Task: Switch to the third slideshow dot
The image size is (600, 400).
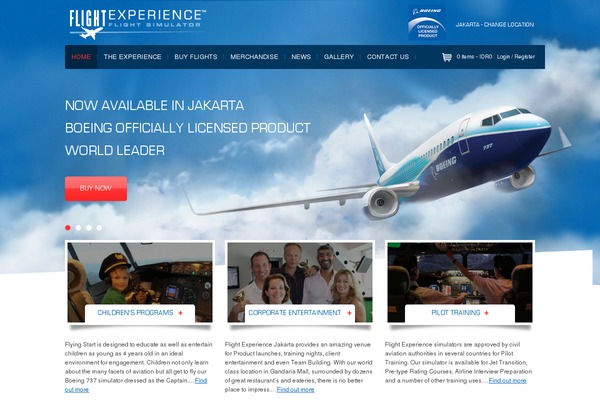Action: click(89, 228)
